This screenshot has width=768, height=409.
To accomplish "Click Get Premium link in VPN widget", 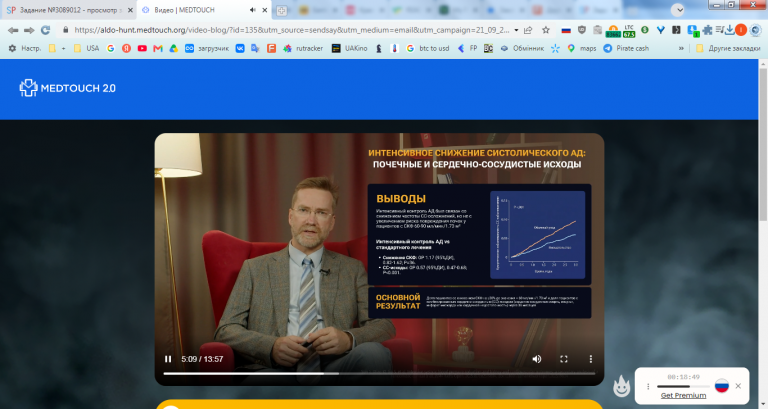I will (x=683, y=395).
